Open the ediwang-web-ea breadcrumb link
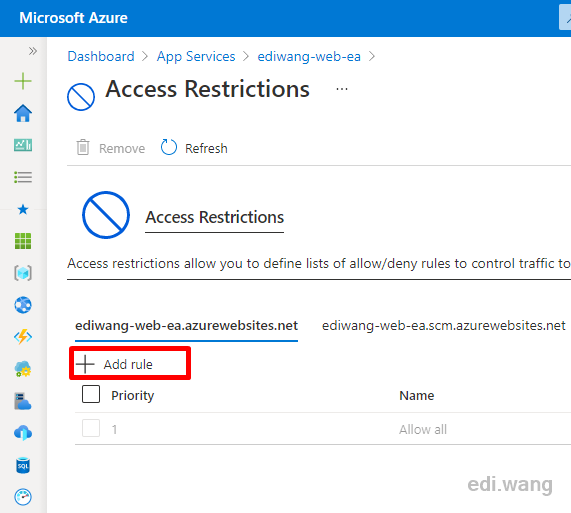Image resolution: width=571 pixels, height=513 pixels. coord(309,56)
